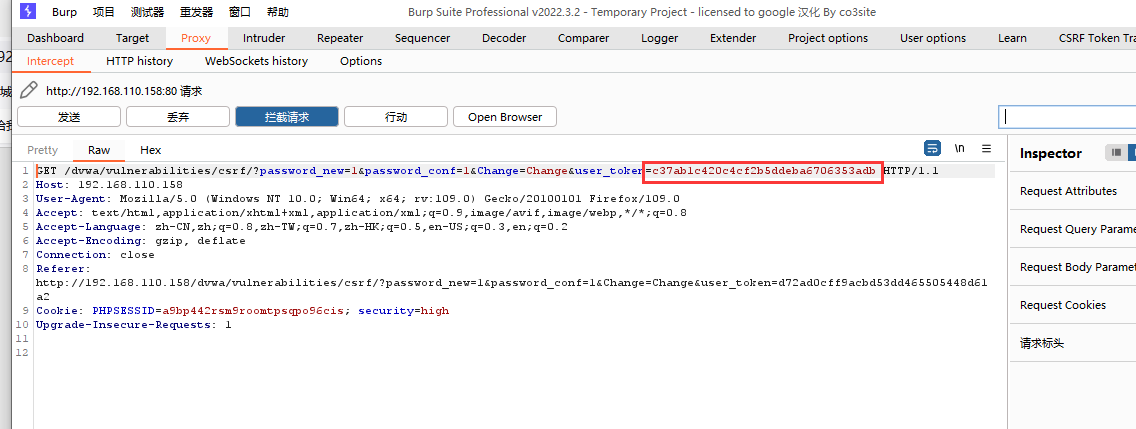Switch to the Target tab
Viewport: 1136px width, 429px height.
(133, 38)
